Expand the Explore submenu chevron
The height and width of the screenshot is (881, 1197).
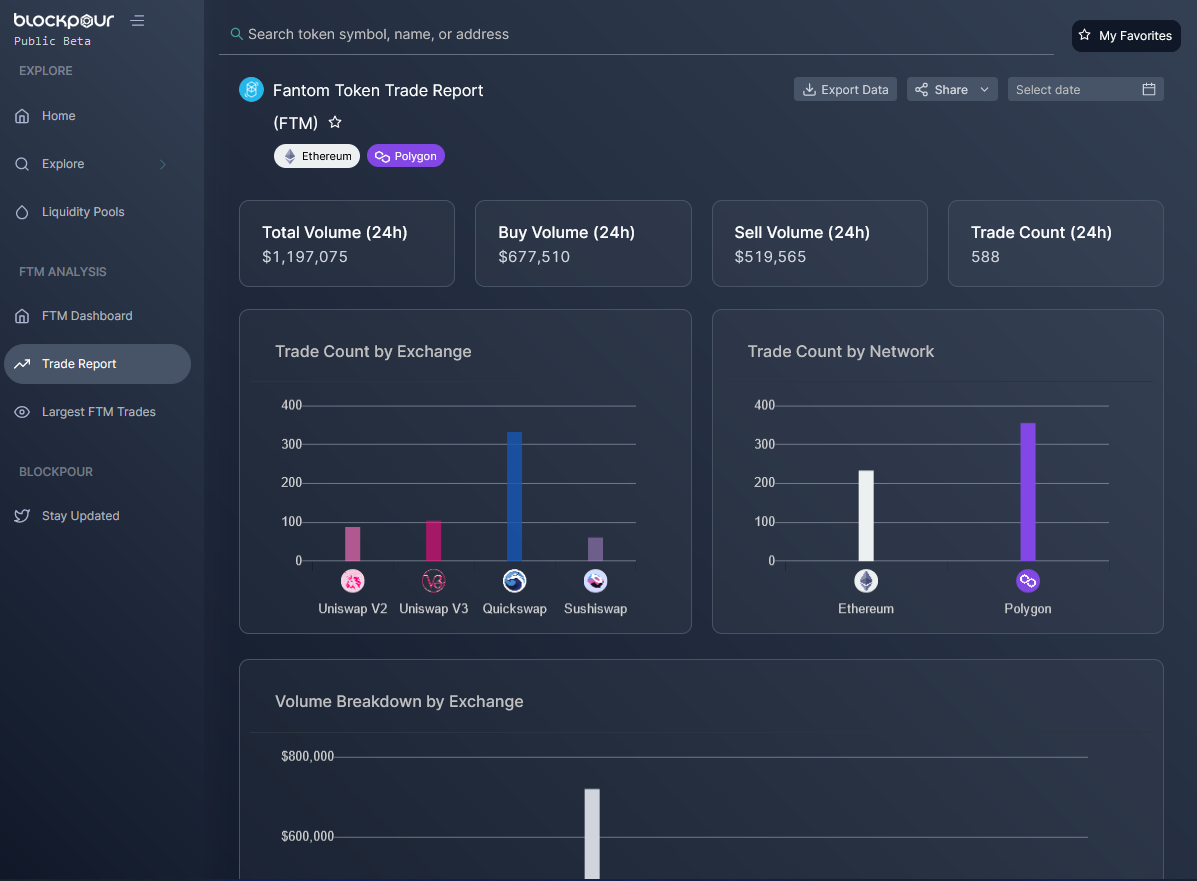coord(163,164)
